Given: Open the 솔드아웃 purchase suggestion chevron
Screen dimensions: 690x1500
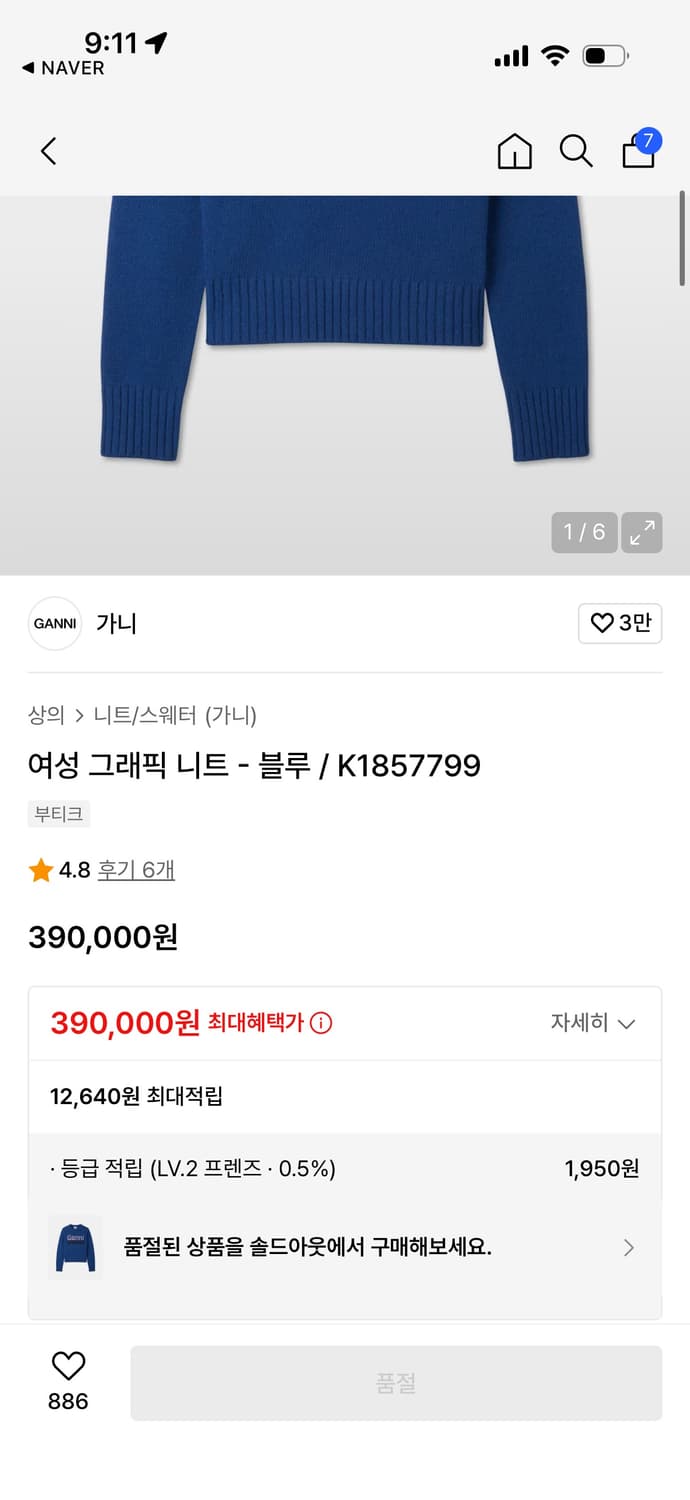Looking at the screenshot, I should tap(628, 1248).
